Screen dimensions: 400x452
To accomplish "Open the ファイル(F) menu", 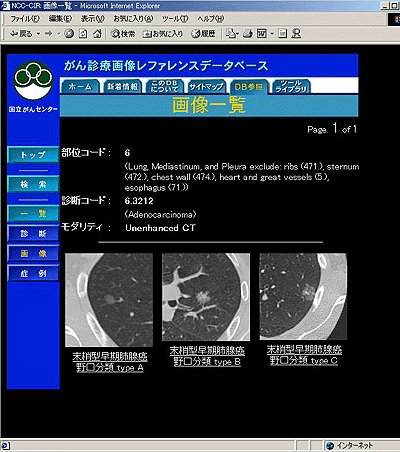I will pos(25,19).
